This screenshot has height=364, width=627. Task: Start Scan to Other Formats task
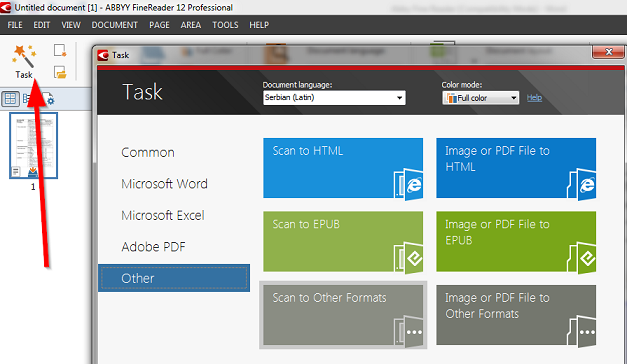(343, 315)
